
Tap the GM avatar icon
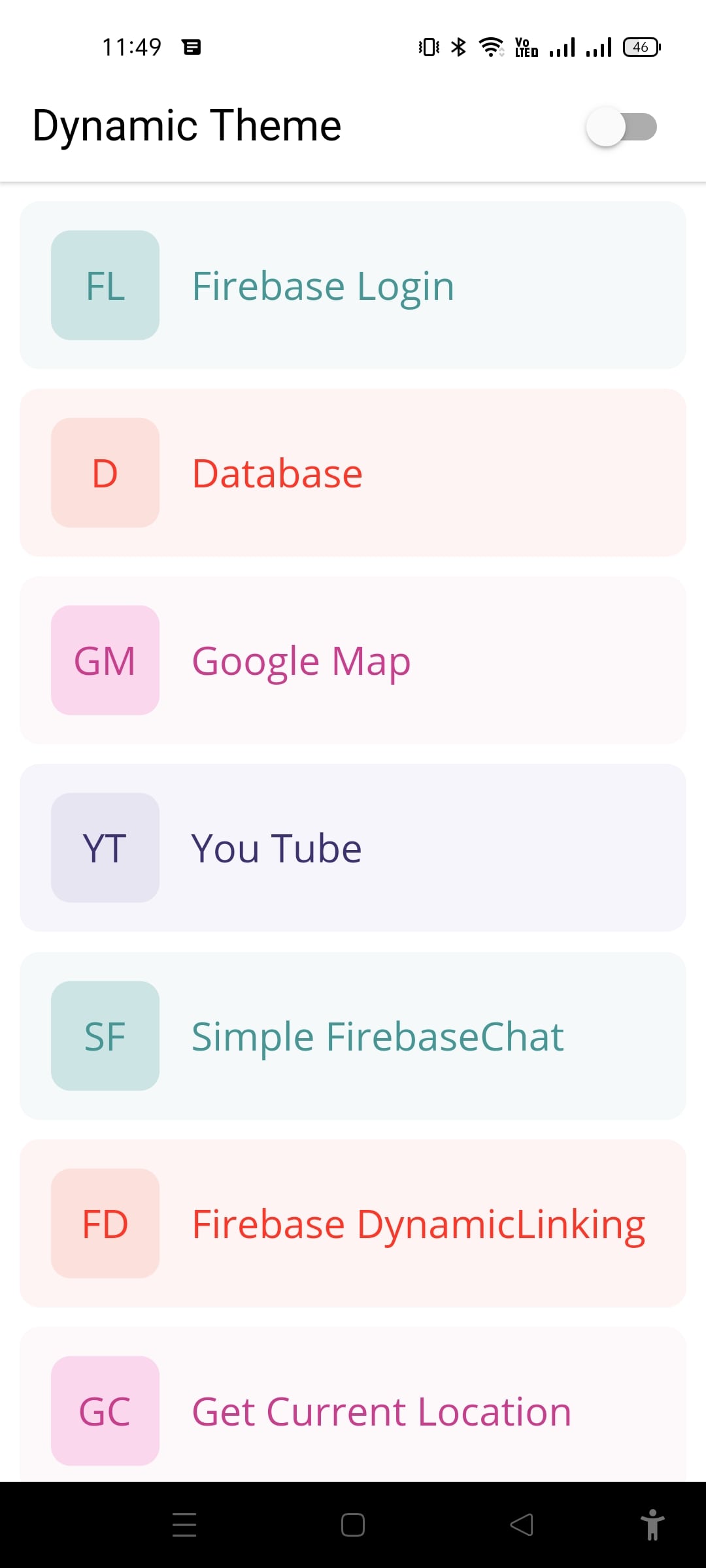click(x=105, y=661)
